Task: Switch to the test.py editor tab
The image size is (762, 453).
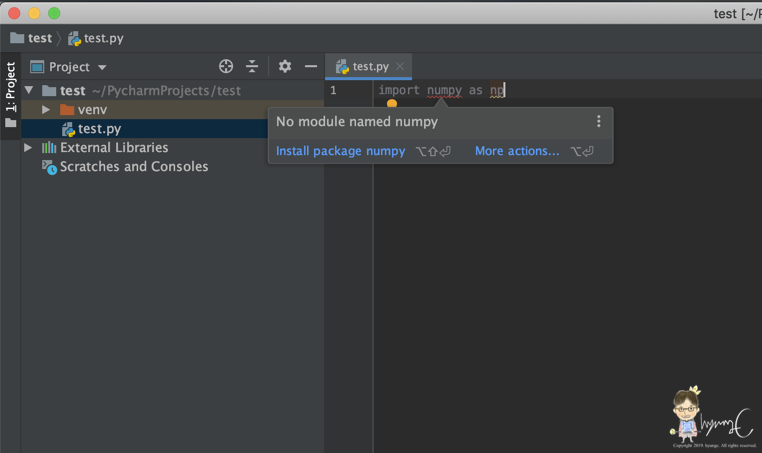Action: [370, 67]
